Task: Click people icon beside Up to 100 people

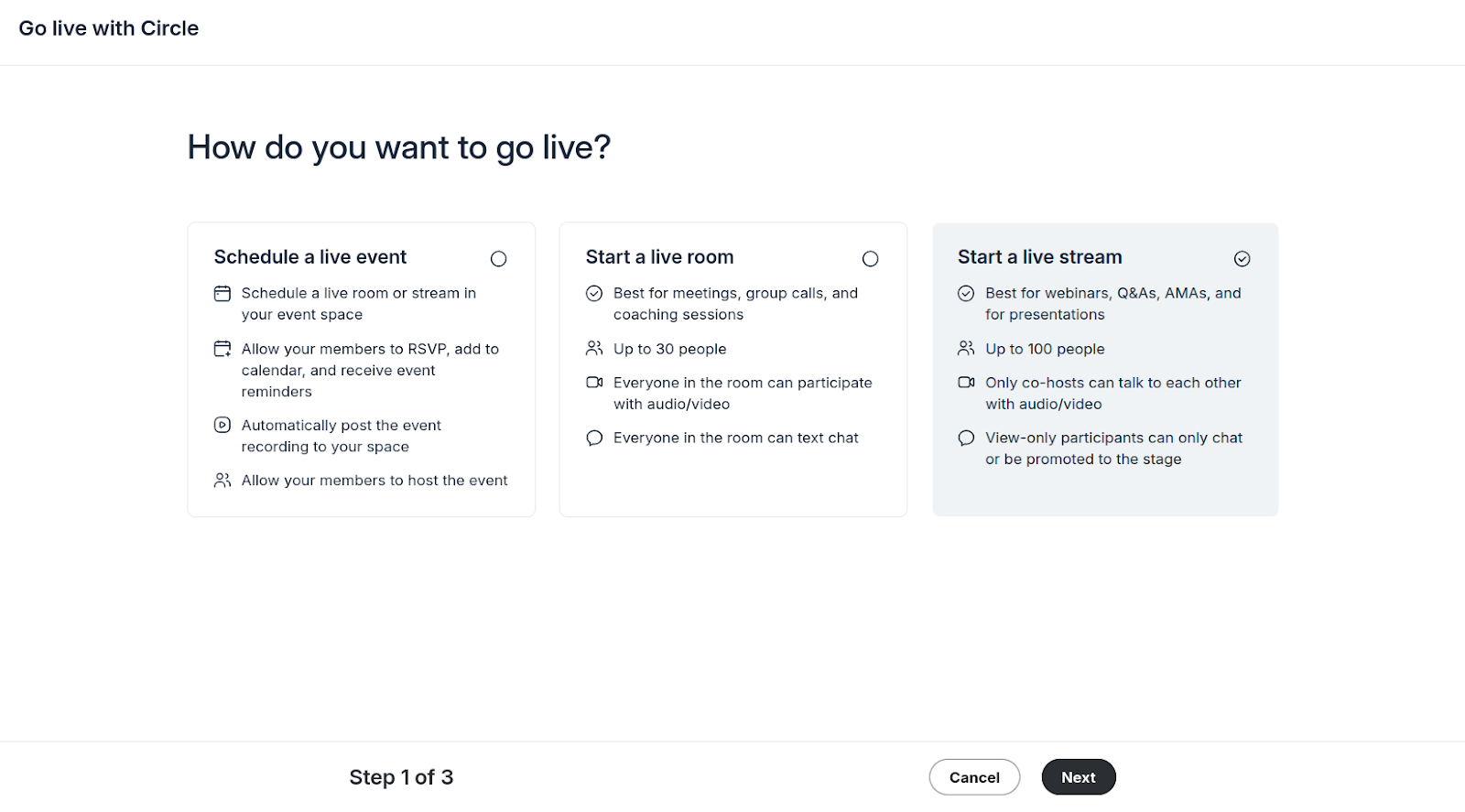Action: [x=966, y=349]
